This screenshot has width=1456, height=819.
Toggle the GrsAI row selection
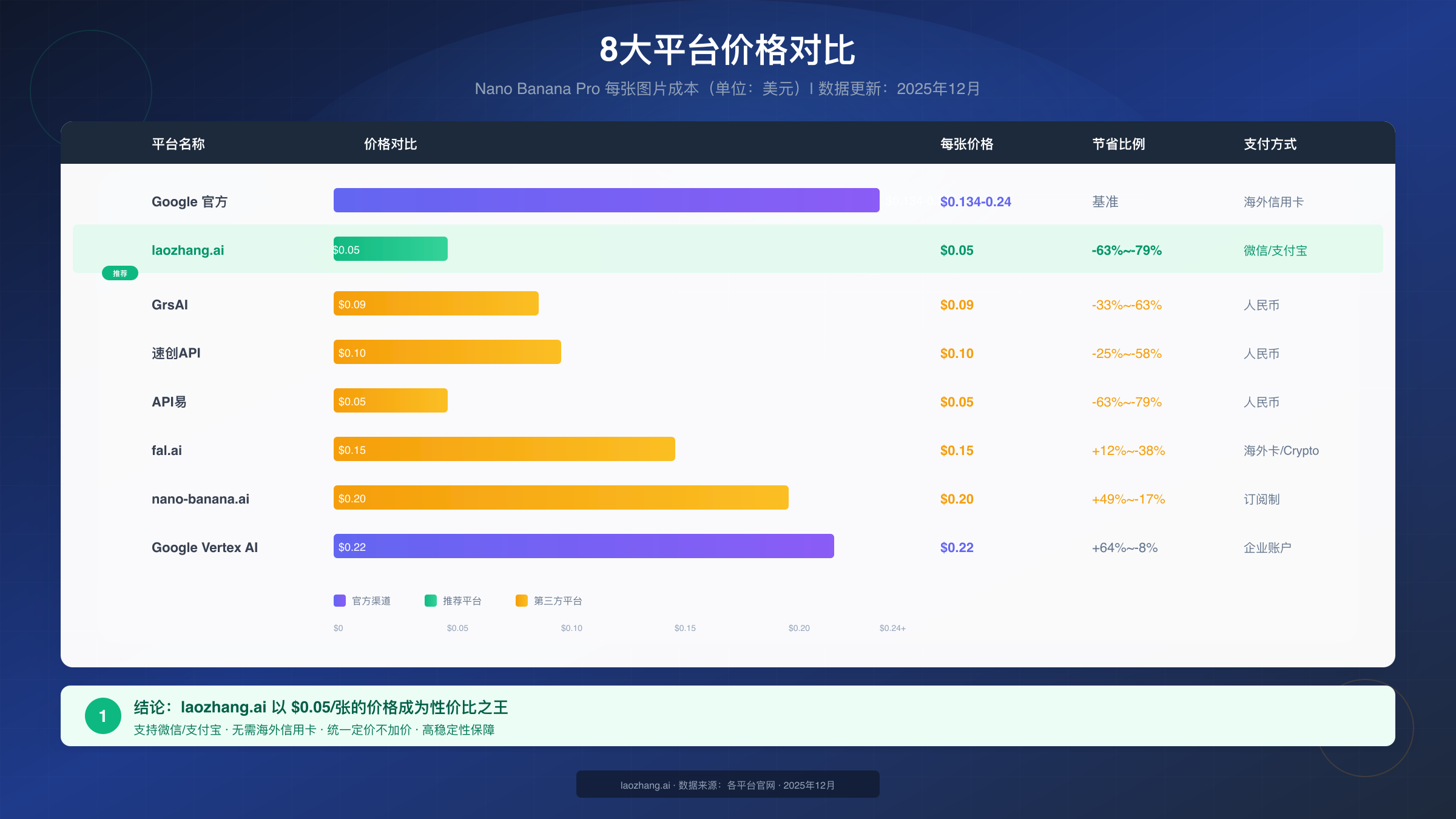tap(728, 305)
